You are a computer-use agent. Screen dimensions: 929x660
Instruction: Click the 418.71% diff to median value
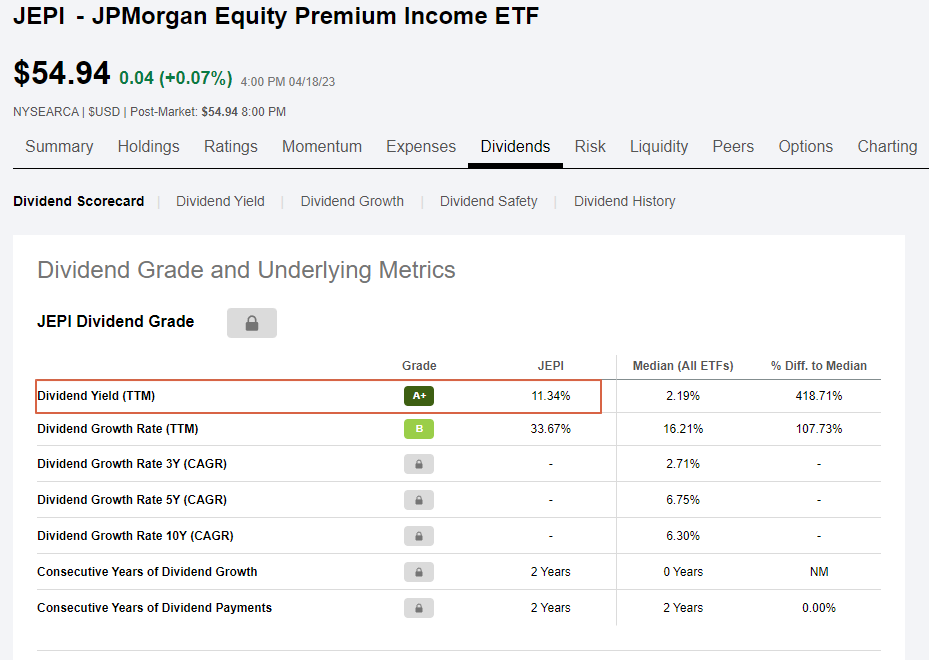(x=819, y=396)
